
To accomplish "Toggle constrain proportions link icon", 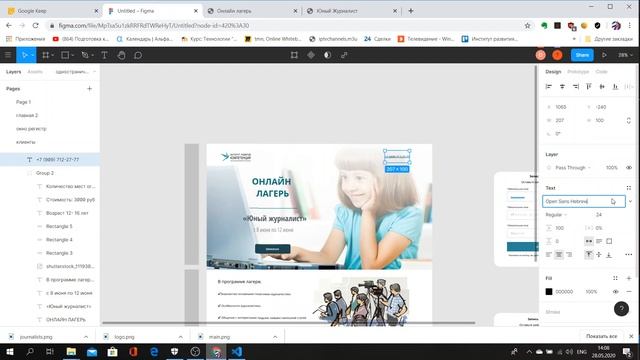I will click(629, 120).
